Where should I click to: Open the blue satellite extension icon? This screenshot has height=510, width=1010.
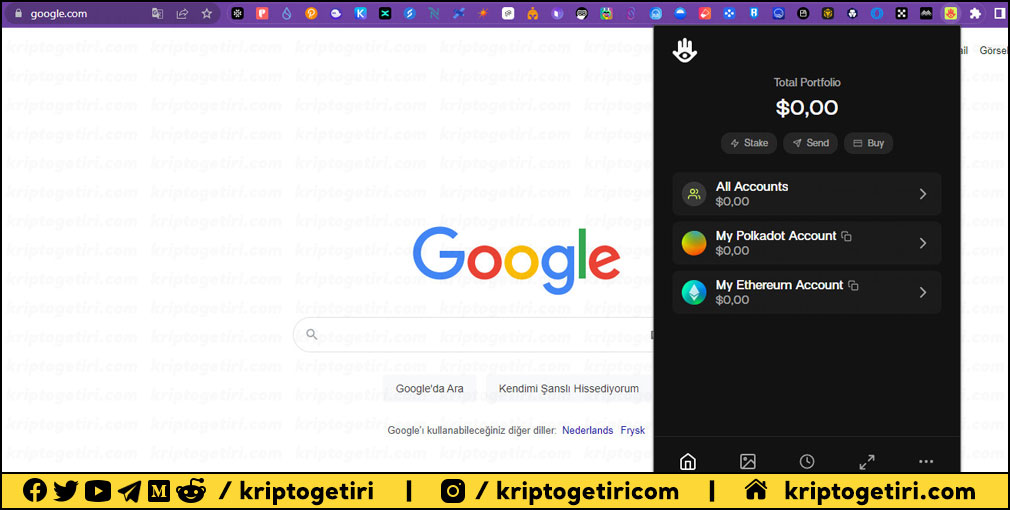click(459, 13)
